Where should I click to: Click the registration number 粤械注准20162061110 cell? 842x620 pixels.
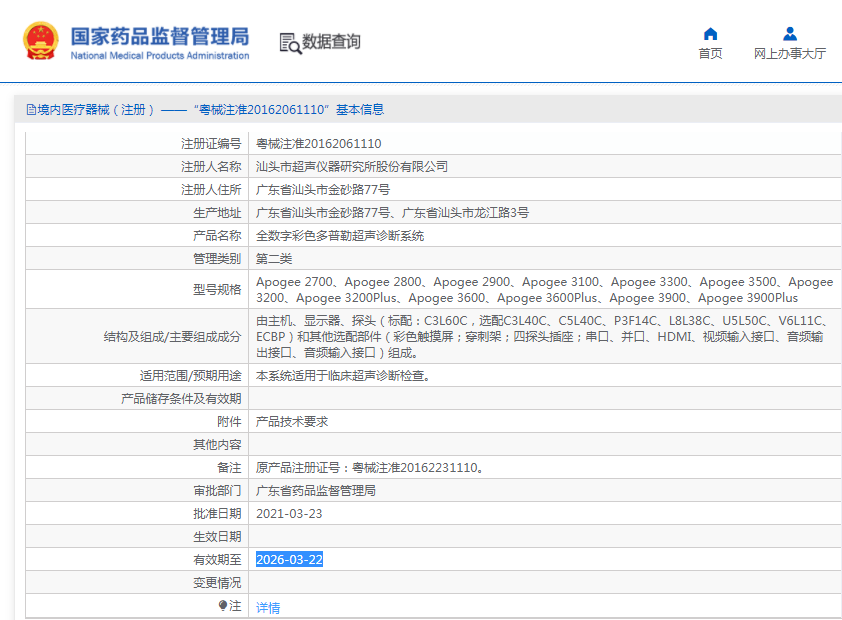pos(318,144)
